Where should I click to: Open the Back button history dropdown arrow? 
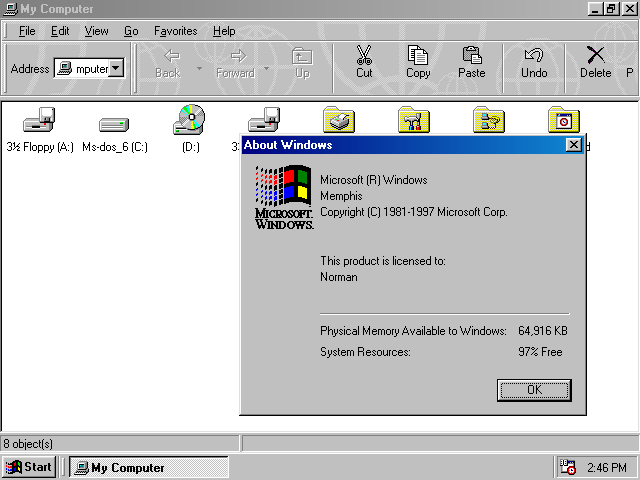[199, 69]
